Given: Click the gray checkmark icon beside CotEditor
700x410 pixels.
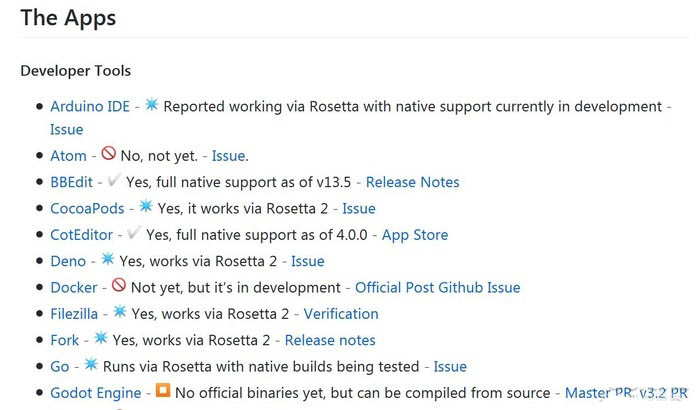Looking at the screenshot, I should 134,233.
